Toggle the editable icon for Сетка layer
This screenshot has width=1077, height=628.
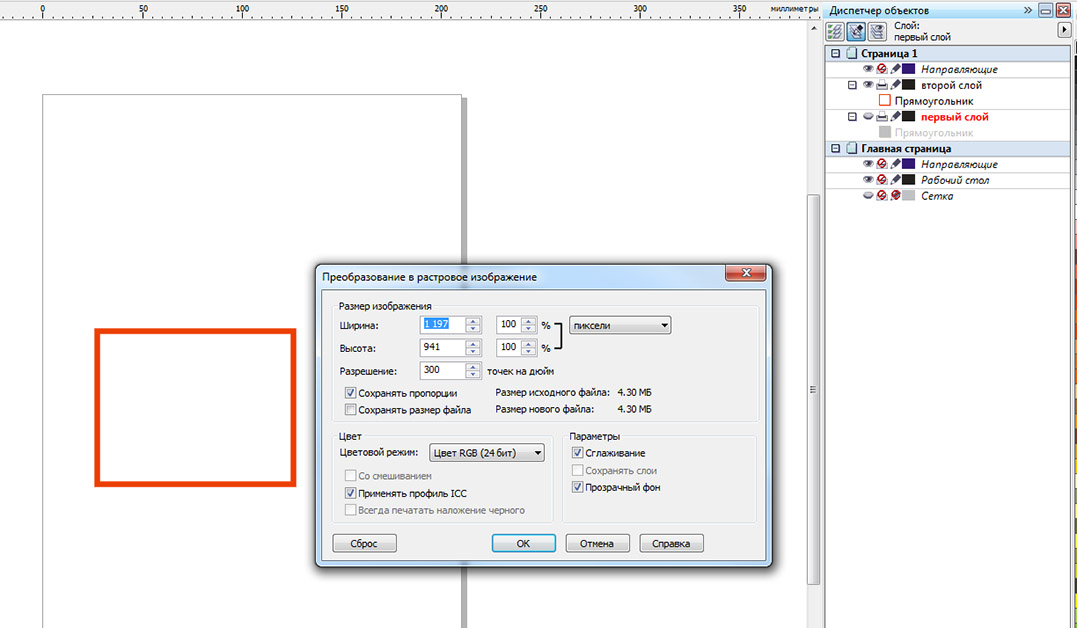(895, 196)
